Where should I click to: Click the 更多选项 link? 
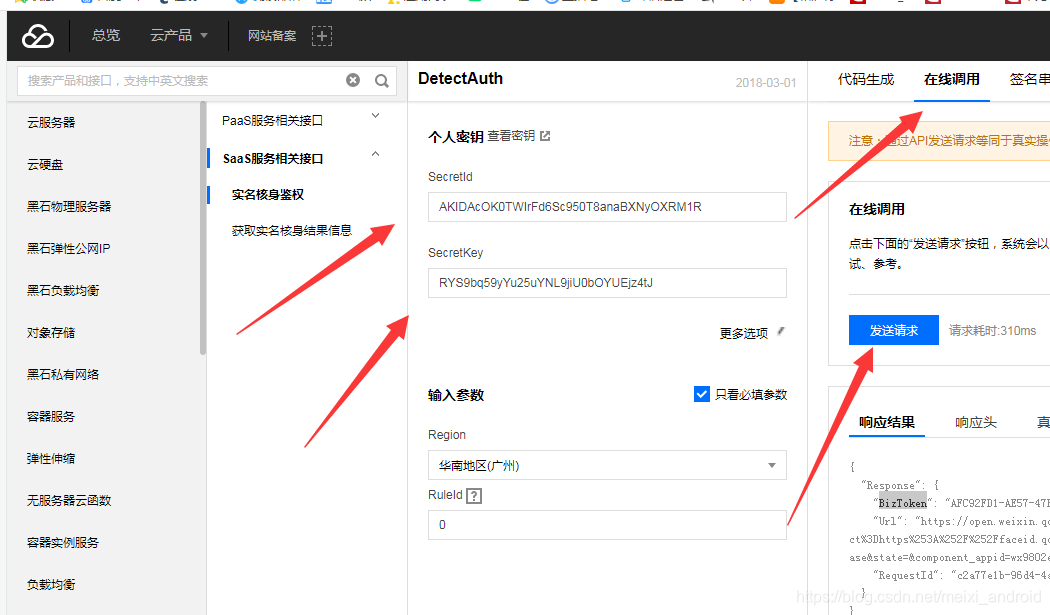[x=743, y=333]
